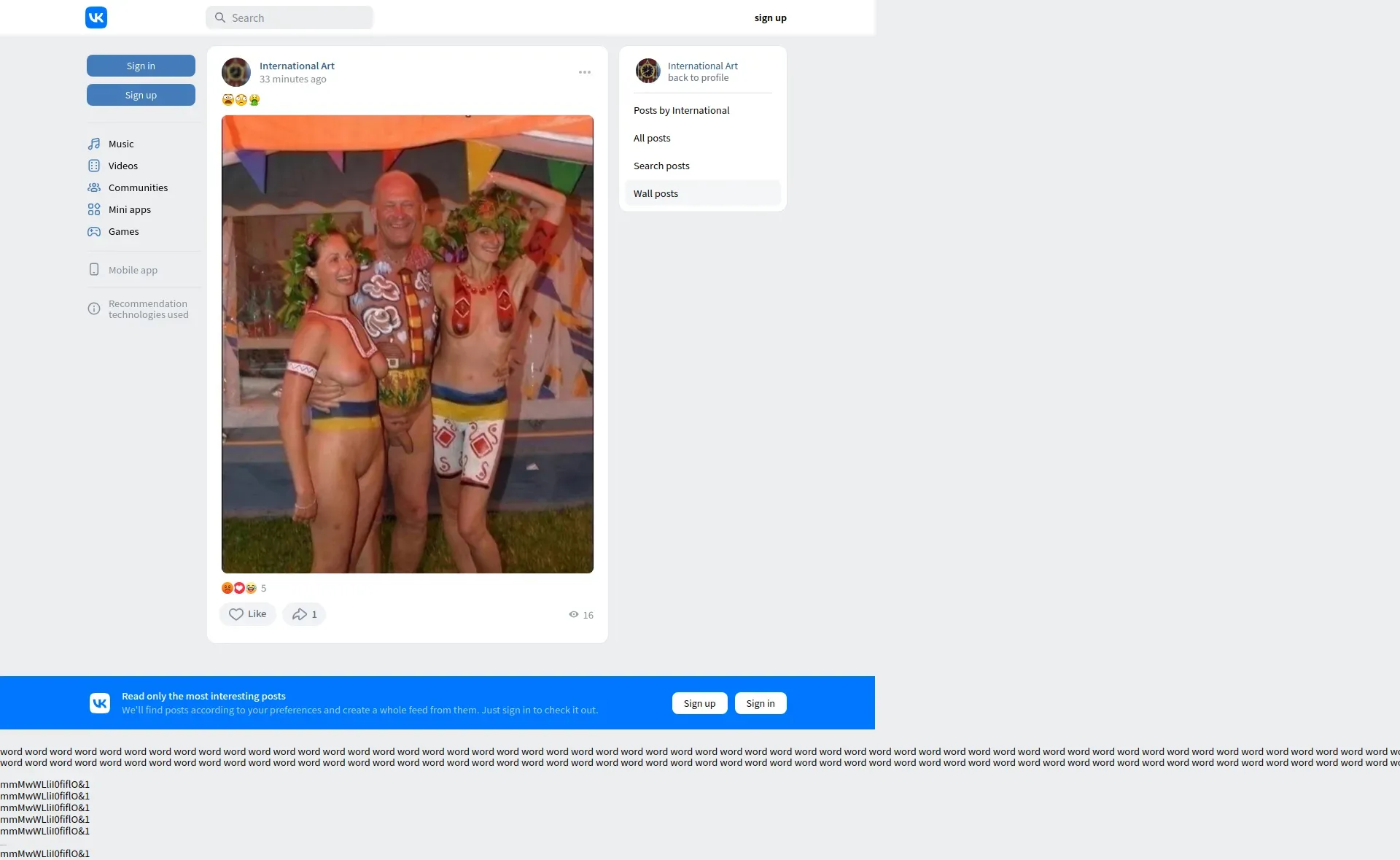The height and width of the screenshot is (860, 1400).
Task: Click the sidebar Sign up button
Action: point(141,95)
